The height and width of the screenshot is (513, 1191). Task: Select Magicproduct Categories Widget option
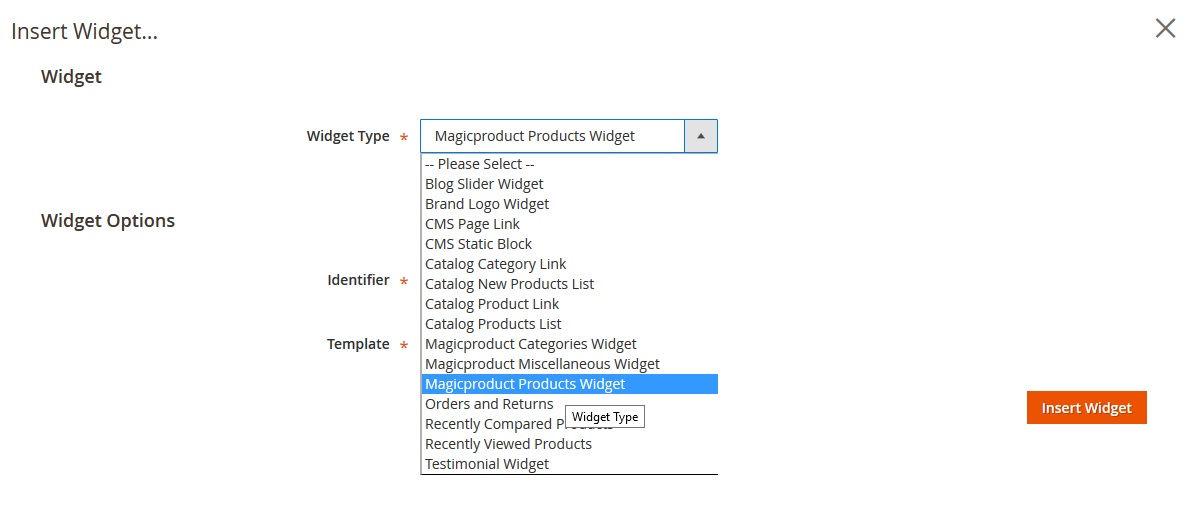[530, 344]
